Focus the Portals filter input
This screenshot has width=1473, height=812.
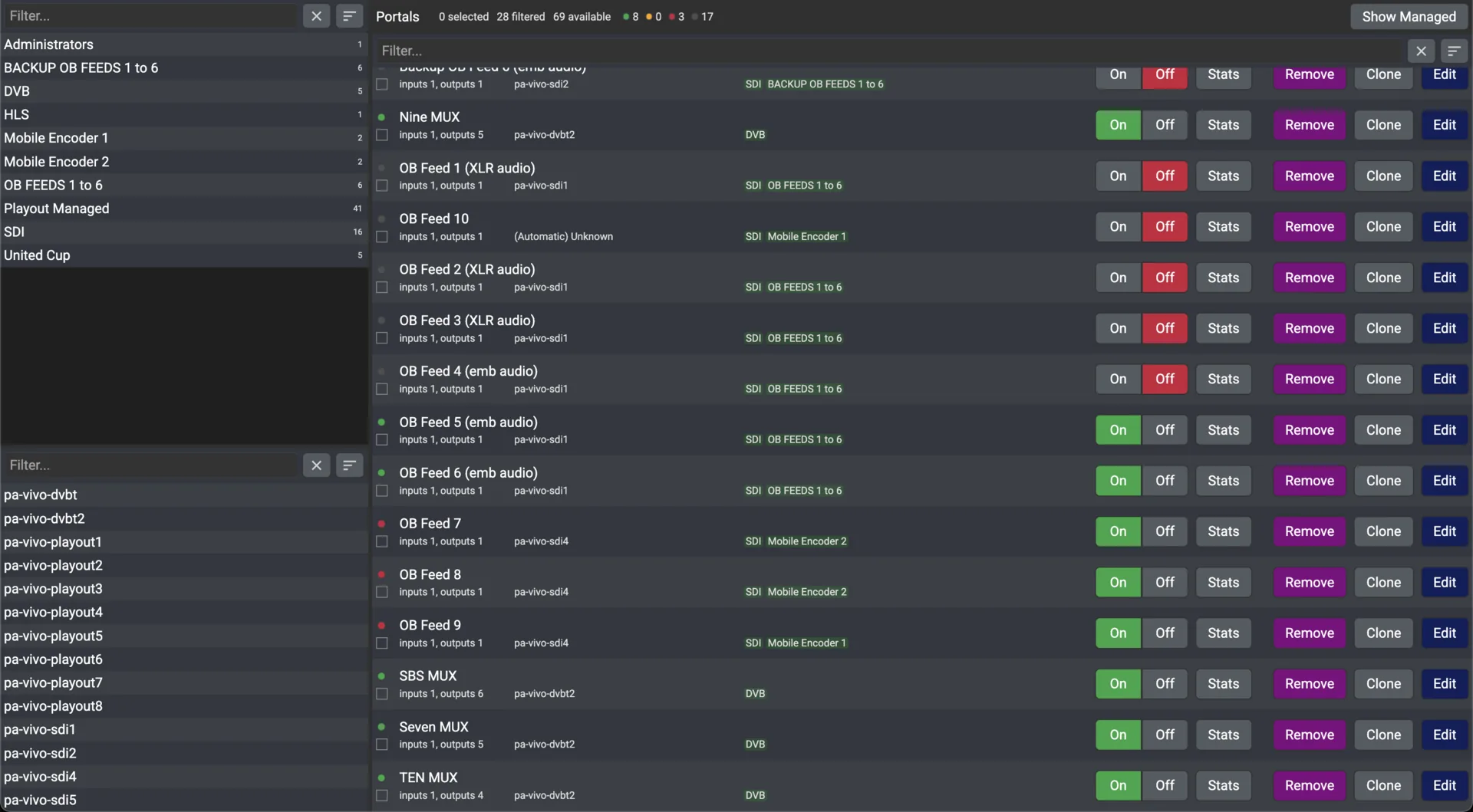(x=890, y=51)
